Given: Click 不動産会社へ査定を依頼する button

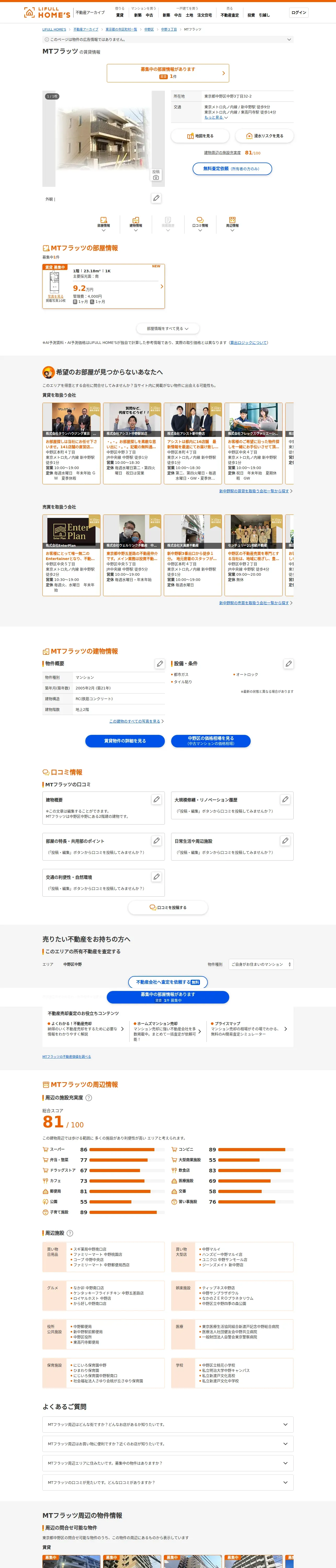Looking at the screenshot, I should pos(168,982).
